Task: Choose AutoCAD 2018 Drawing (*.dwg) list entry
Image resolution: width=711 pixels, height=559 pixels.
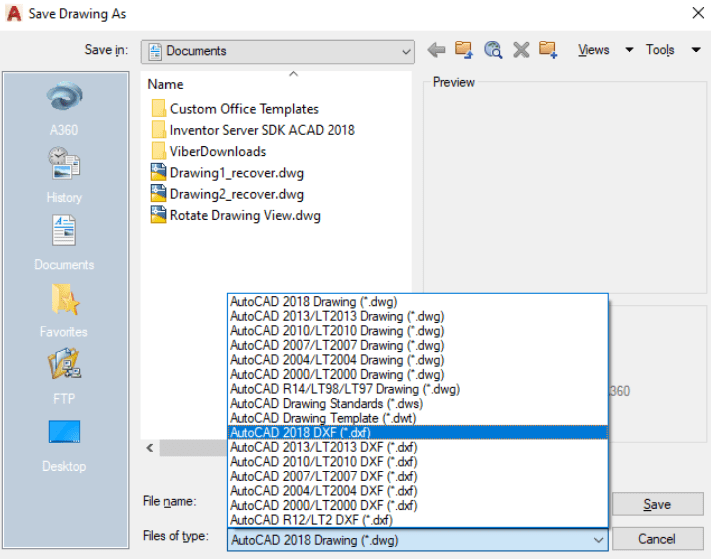Action: coord(418,301)
